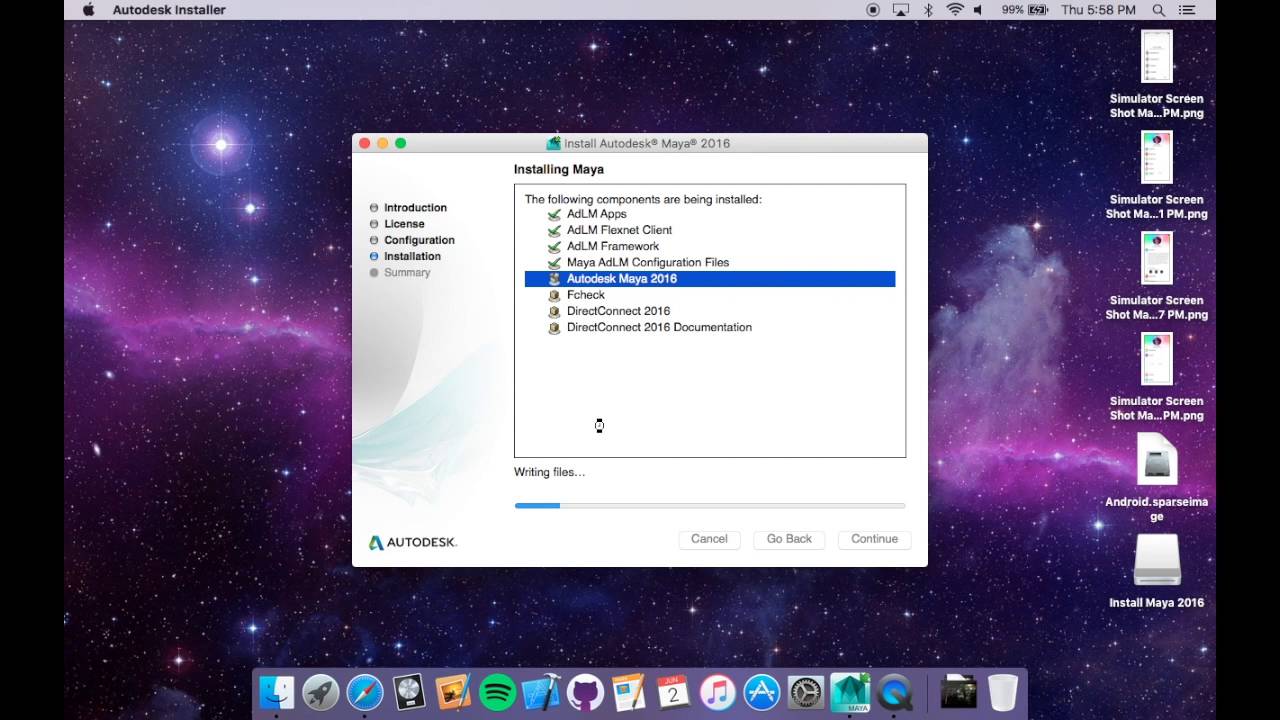Viewport: 1280px width, 720px height.
Task: Click the volume speaker icon
Action: [x=979, y=10]
